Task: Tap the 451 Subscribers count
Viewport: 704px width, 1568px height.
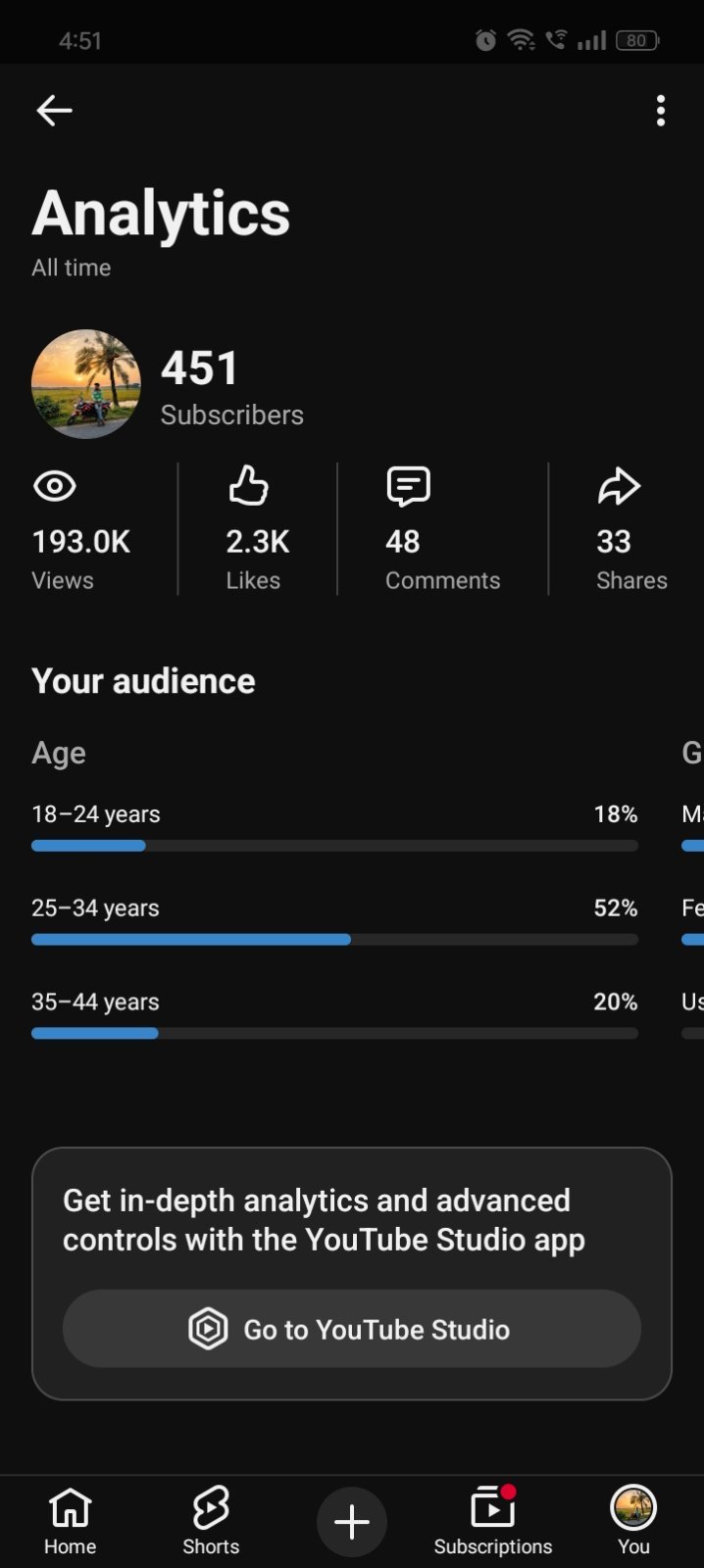Action: coord(232,388)
